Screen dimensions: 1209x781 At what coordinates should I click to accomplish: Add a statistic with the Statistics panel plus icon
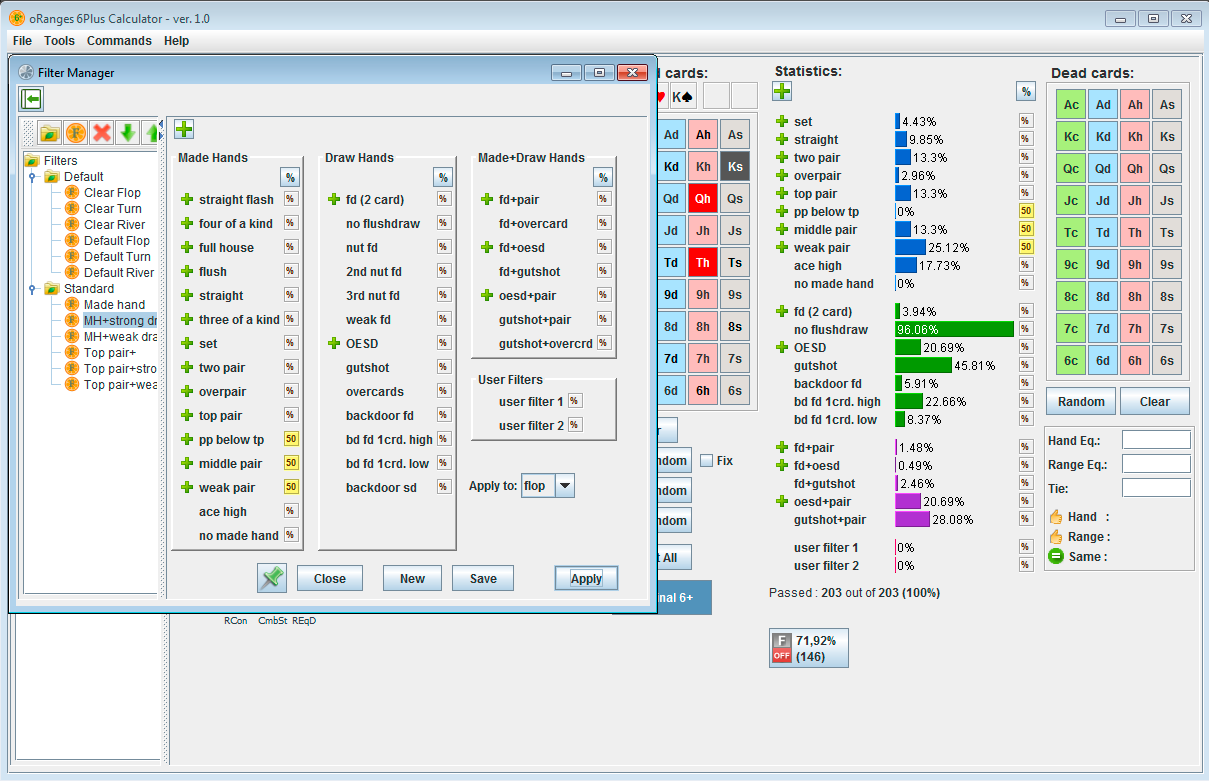[x=781, y=91]
